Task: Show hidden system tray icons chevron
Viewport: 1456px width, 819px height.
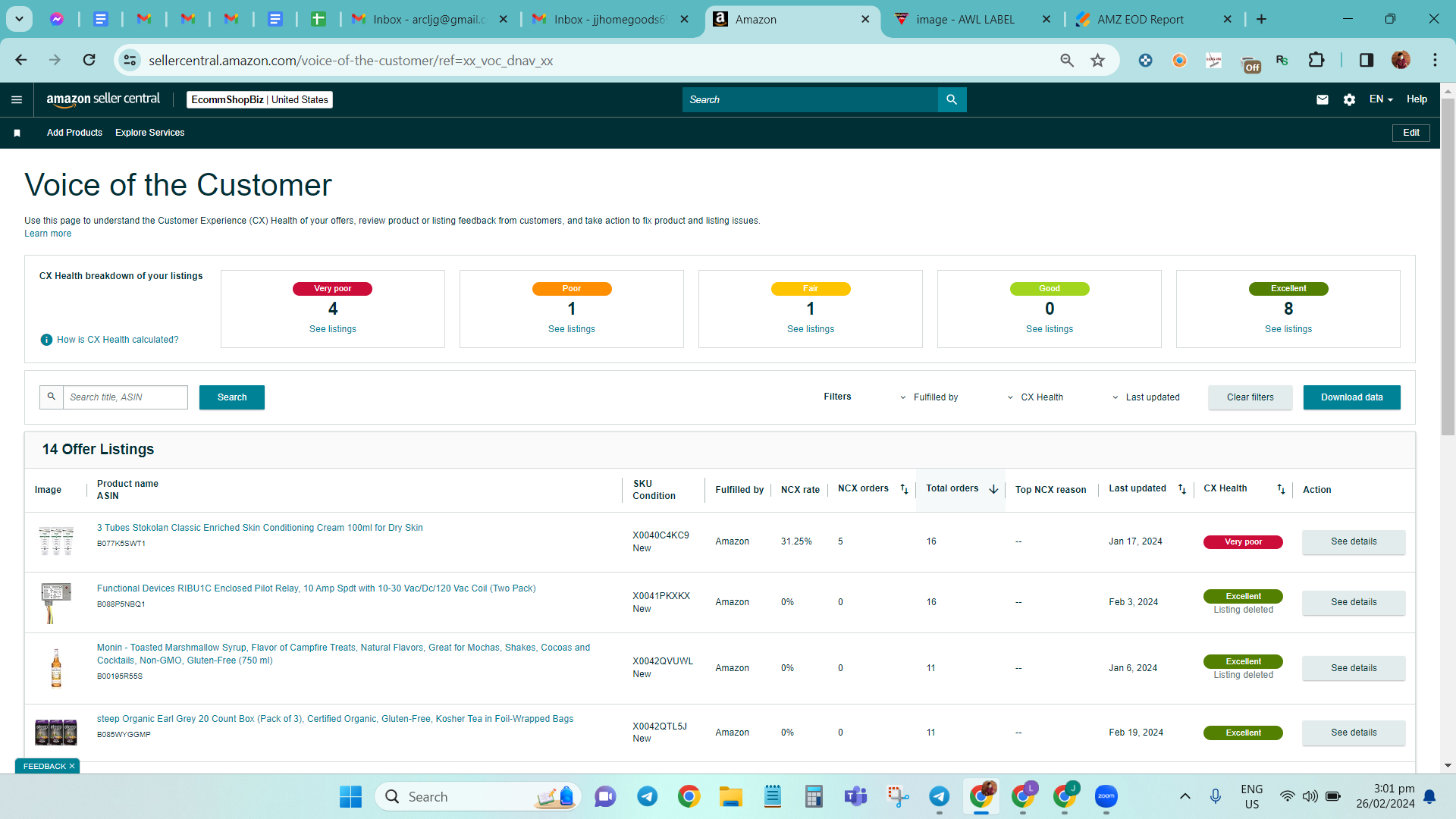Action: click(1185, 796)
